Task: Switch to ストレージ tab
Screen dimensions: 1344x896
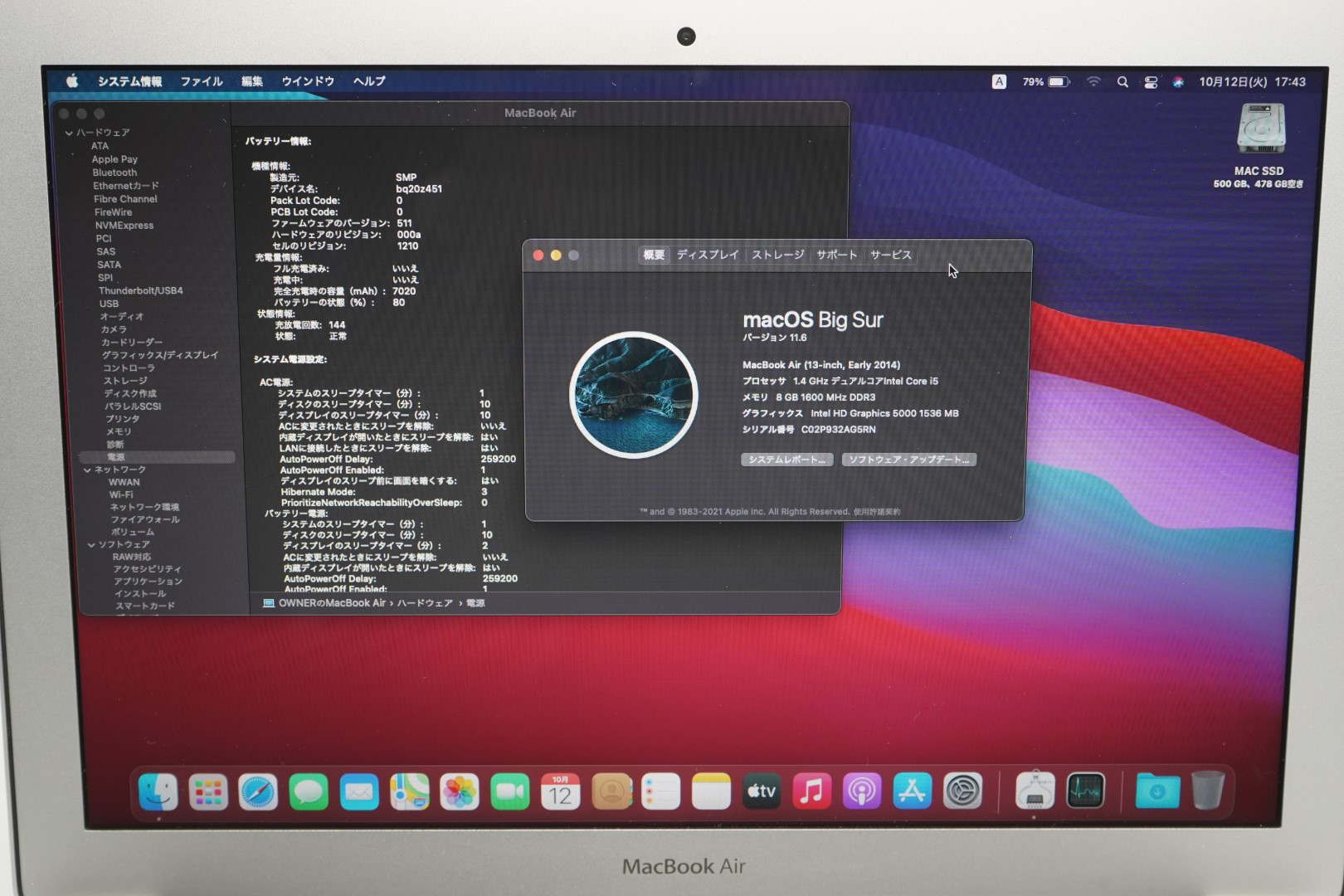Action: [778, 255]
